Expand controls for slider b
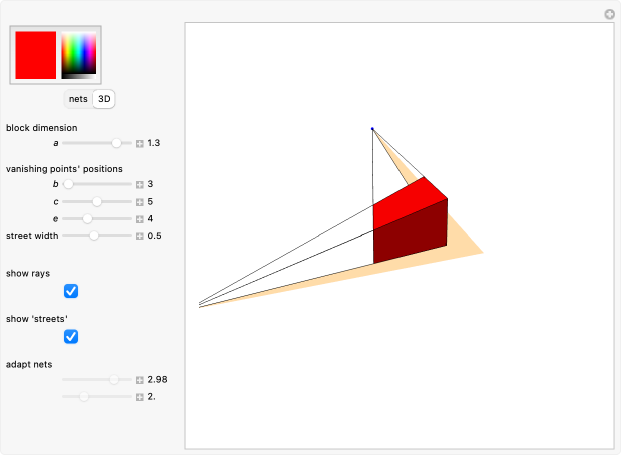The width and height of the screenshot is (621, 456). tap(140, 185)
